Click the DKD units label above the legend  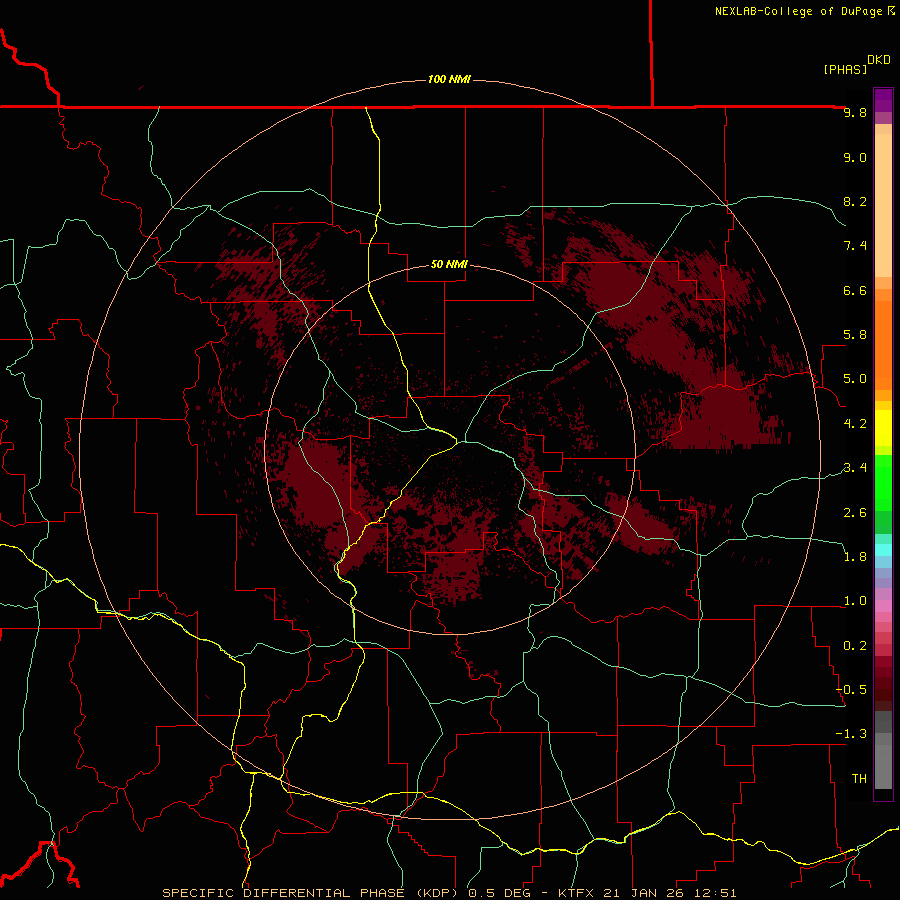(879, 60)
